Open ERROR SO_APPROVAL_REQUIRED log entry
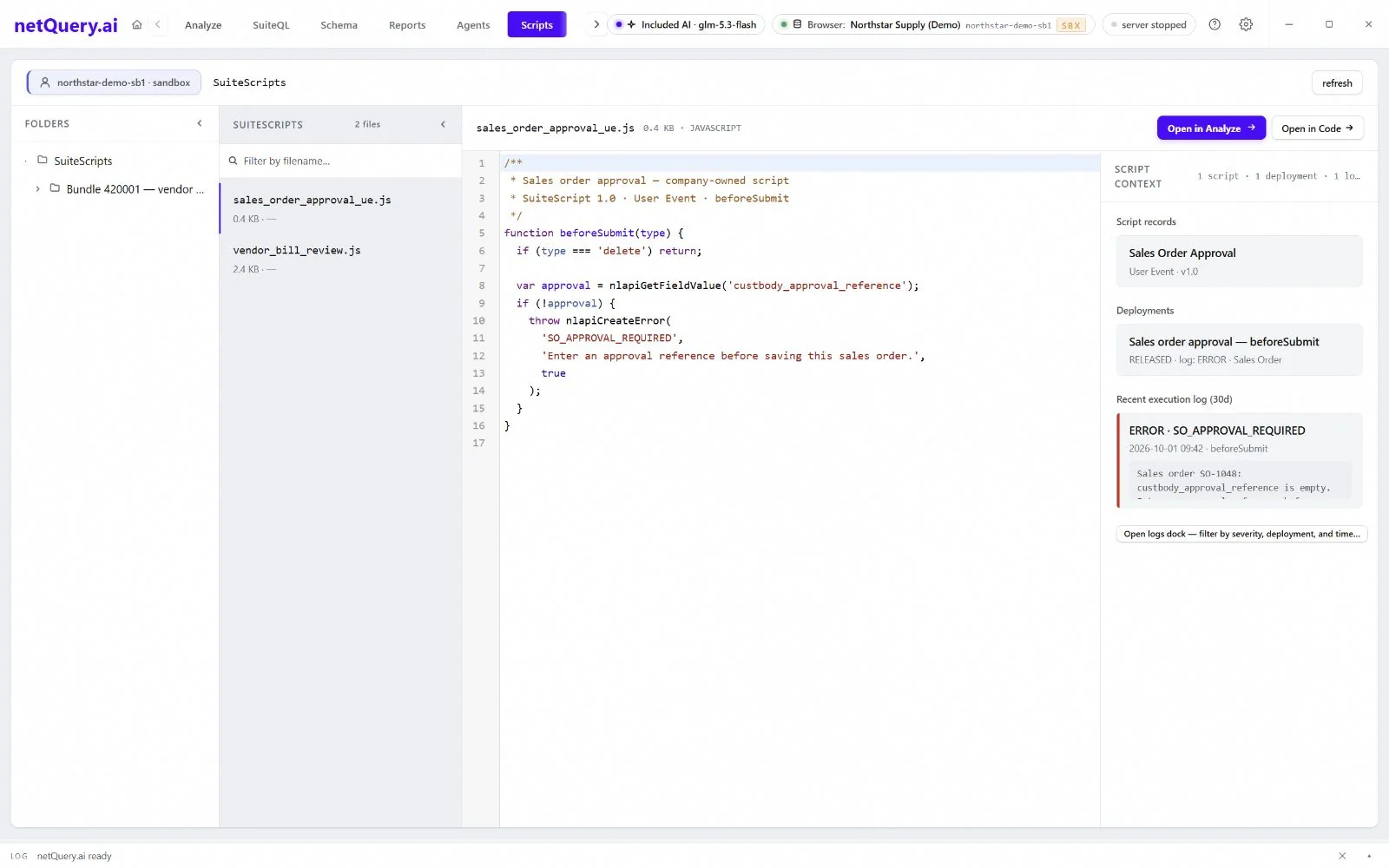 [x=1239, y=460]
